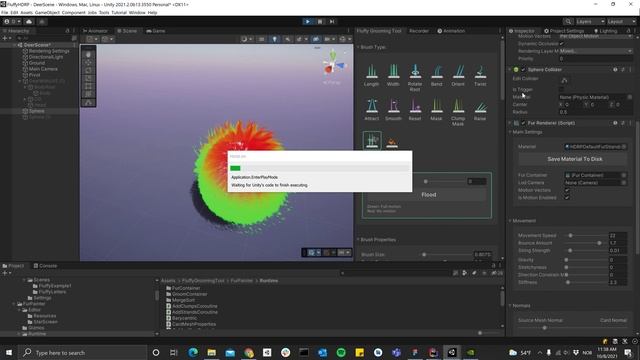Open the Layers dropdown
The image size is (640, 360).
(x=590, y=22)
